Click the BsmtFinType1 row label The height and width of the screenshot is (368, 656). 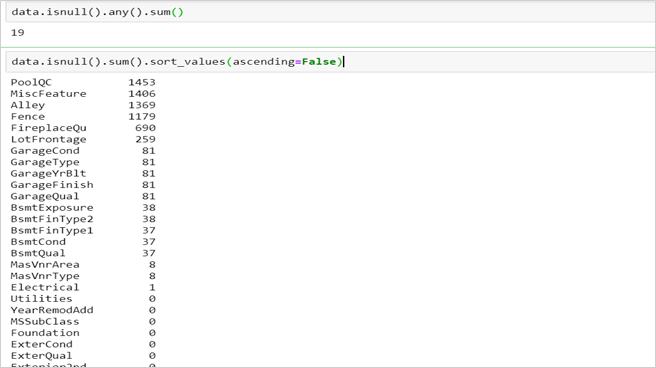(52, 230)
